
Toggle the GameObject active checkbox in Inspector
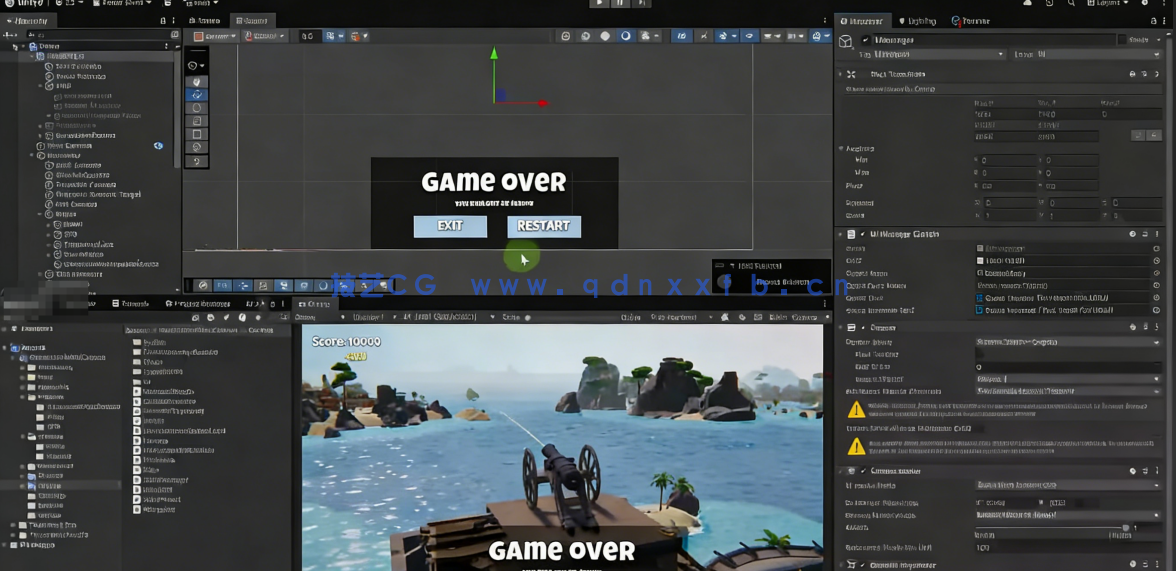coord(865,40)
